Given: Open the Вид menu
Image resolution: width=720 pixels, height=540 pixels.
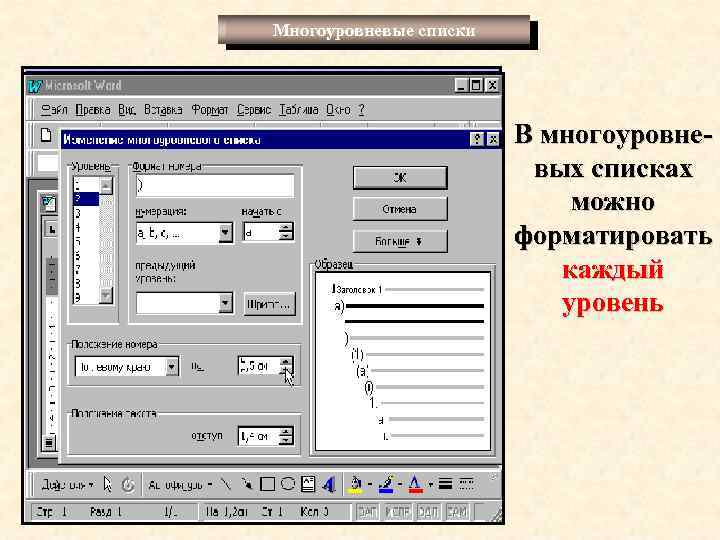Looking at the screenshot, I should 127,110.
